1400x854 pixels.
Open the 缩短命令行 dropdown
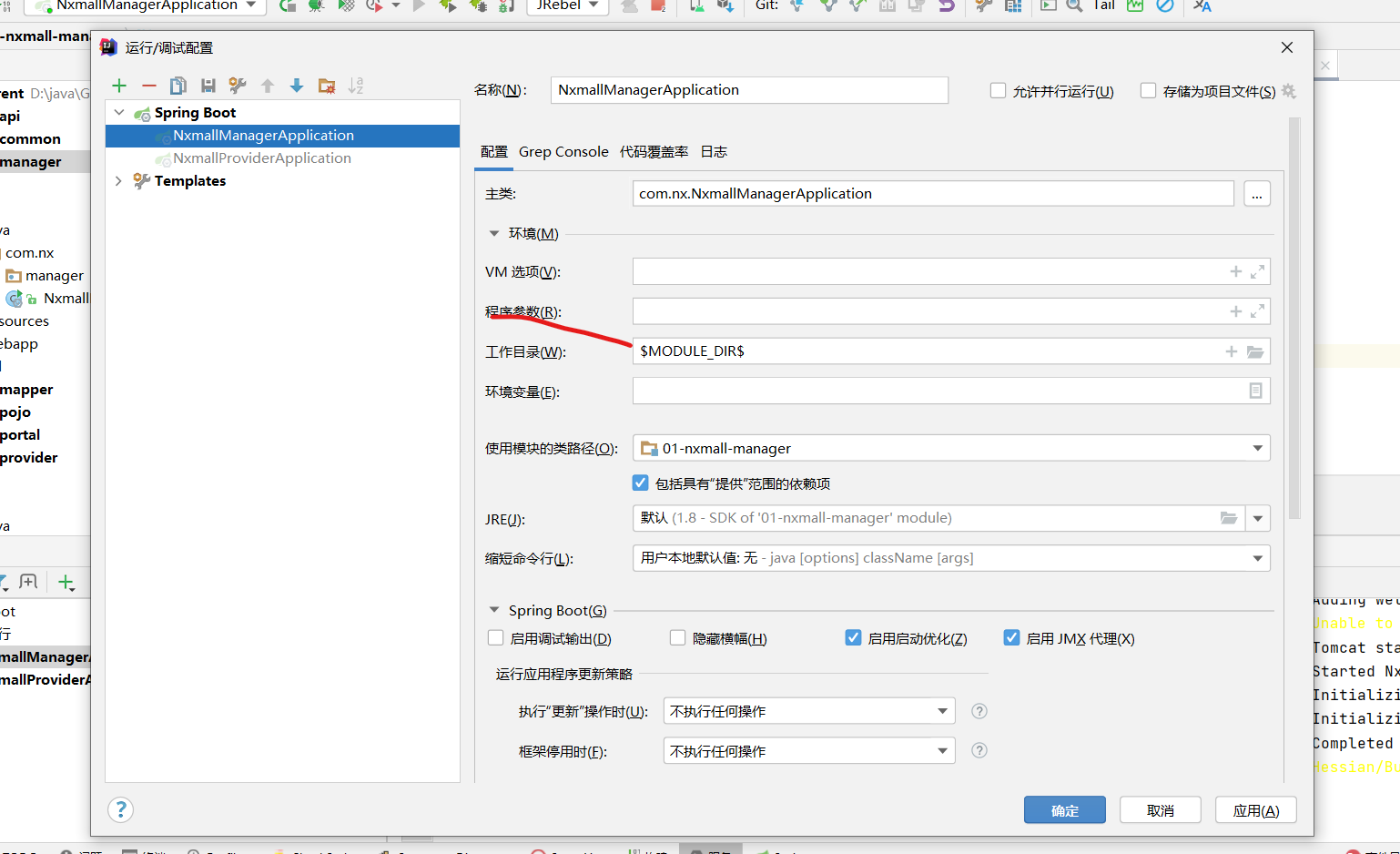[951, 558]
